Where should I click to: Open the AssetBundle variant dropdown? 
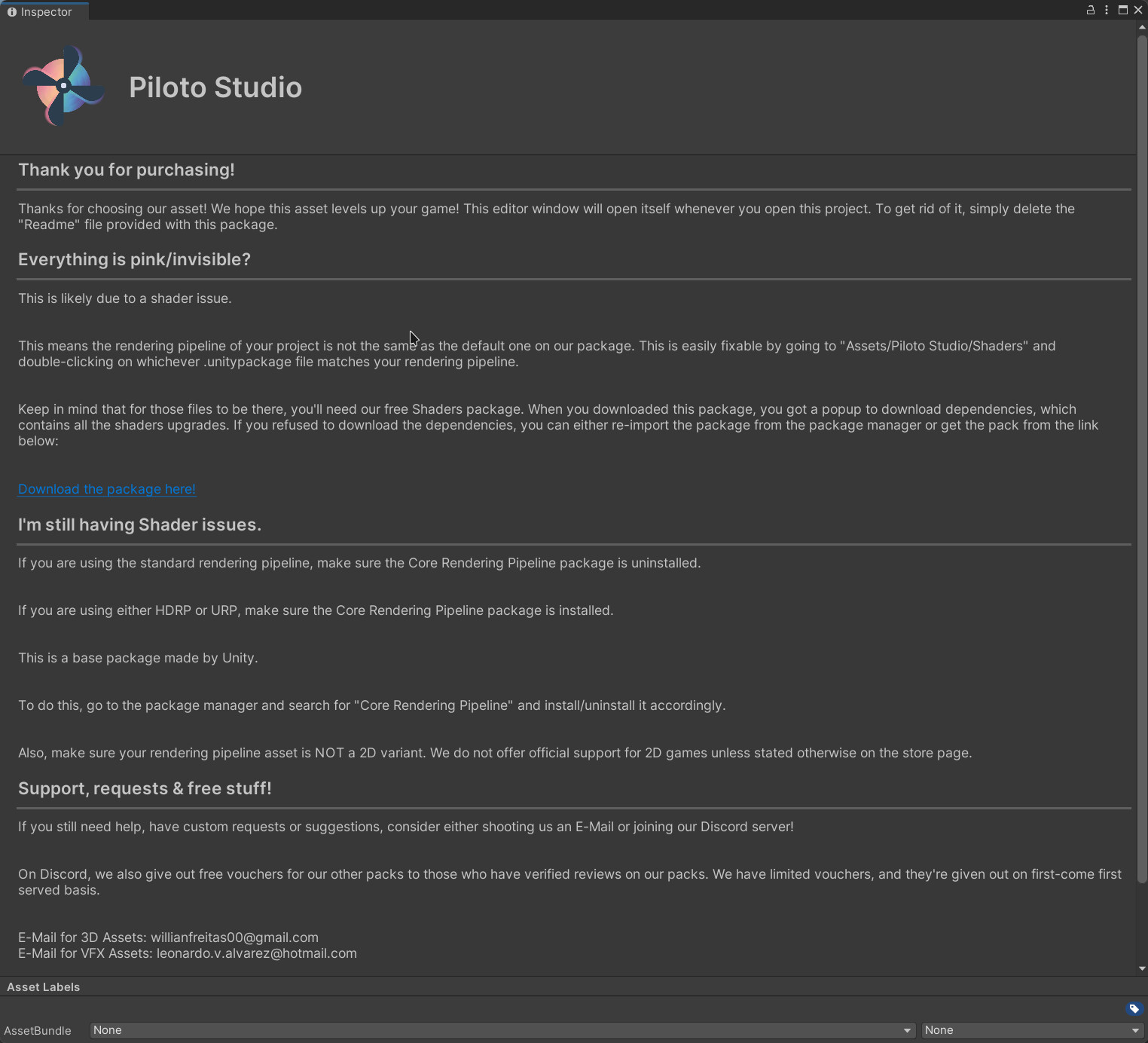[x=1032, y=1030]
